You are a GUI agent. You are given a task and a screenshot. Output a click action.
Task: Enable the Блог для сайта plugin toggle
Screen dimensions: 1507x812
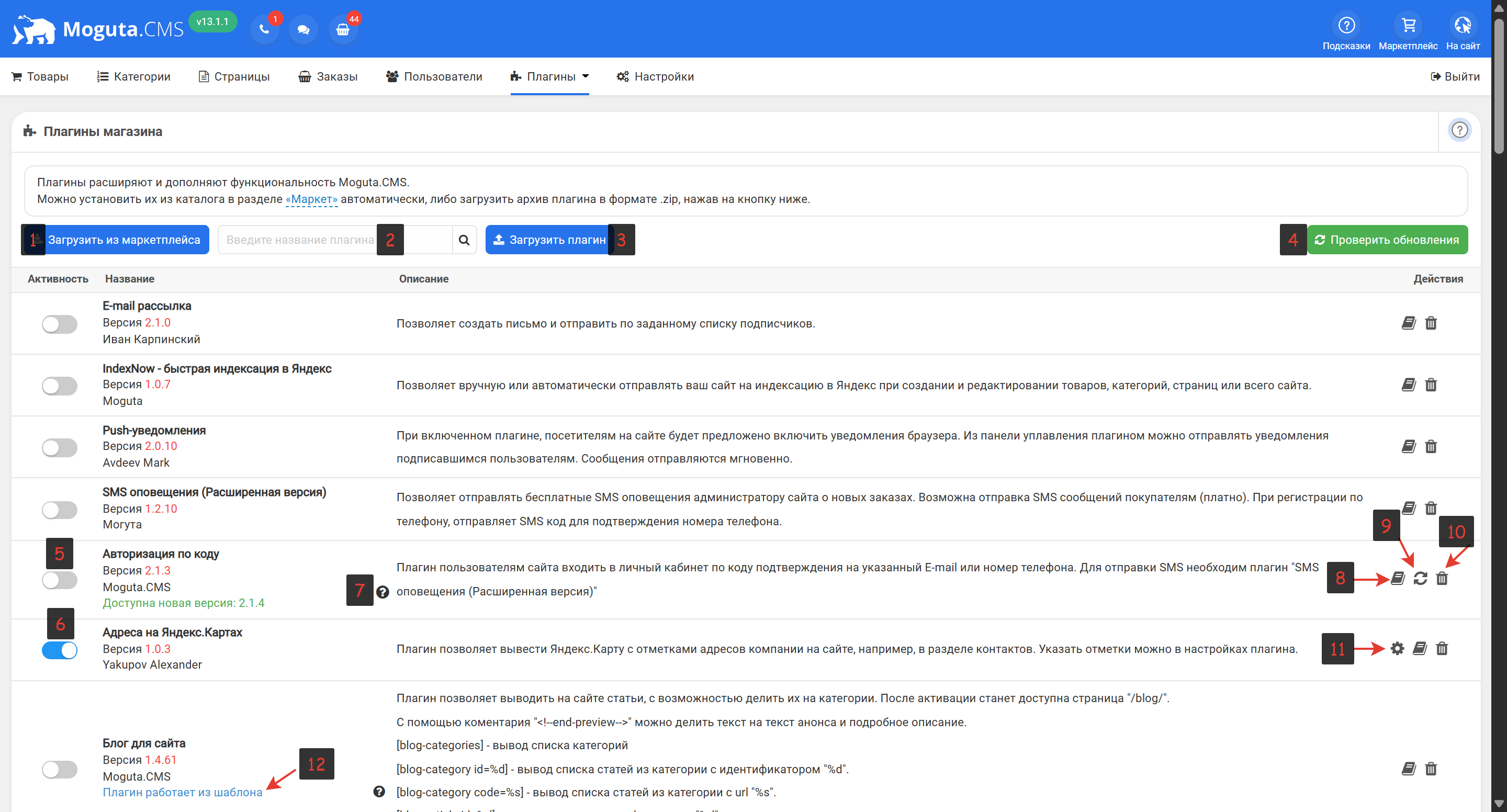click(x=60, y=769)
